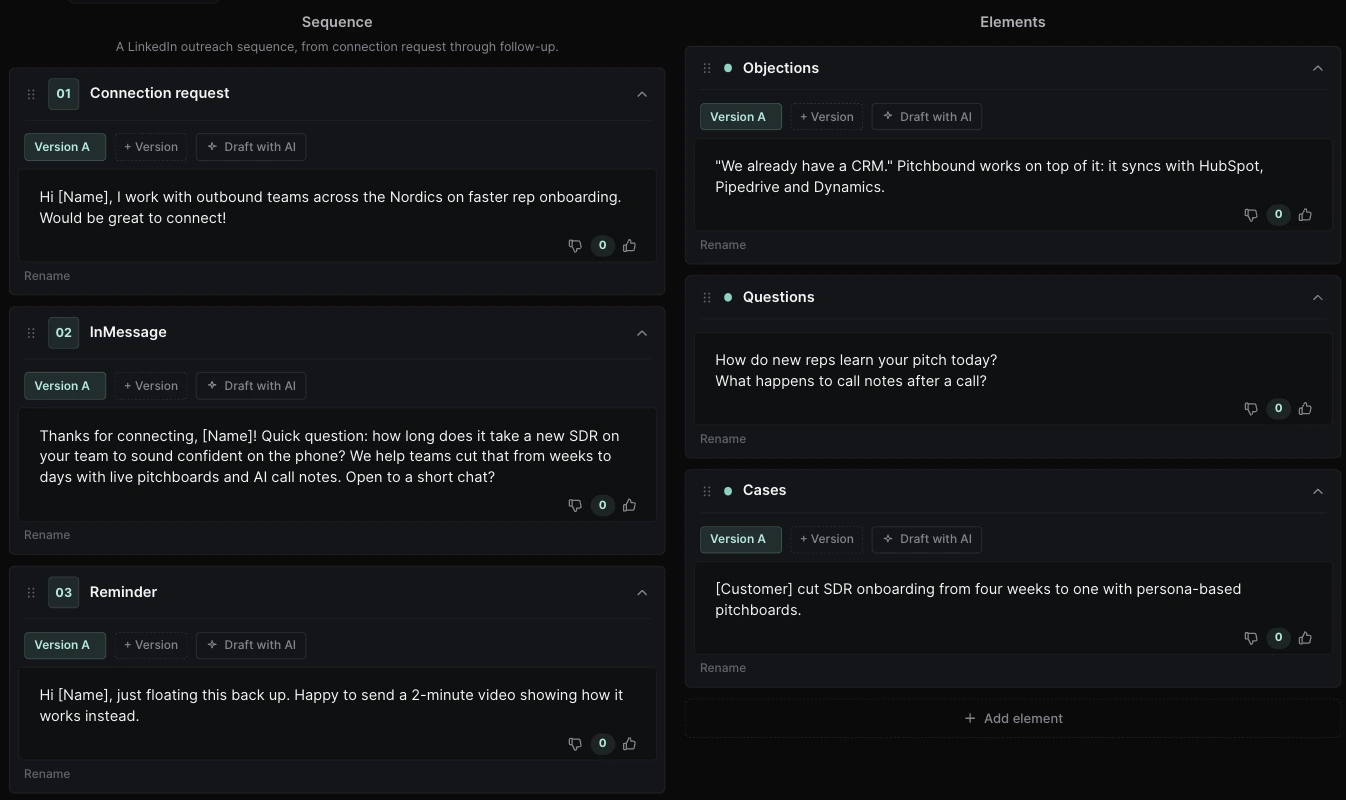Image resolution: width=1346 pixels, height=800 pixels.
Task: Thumbs up the Questions text
Action: click(1305, 408)
